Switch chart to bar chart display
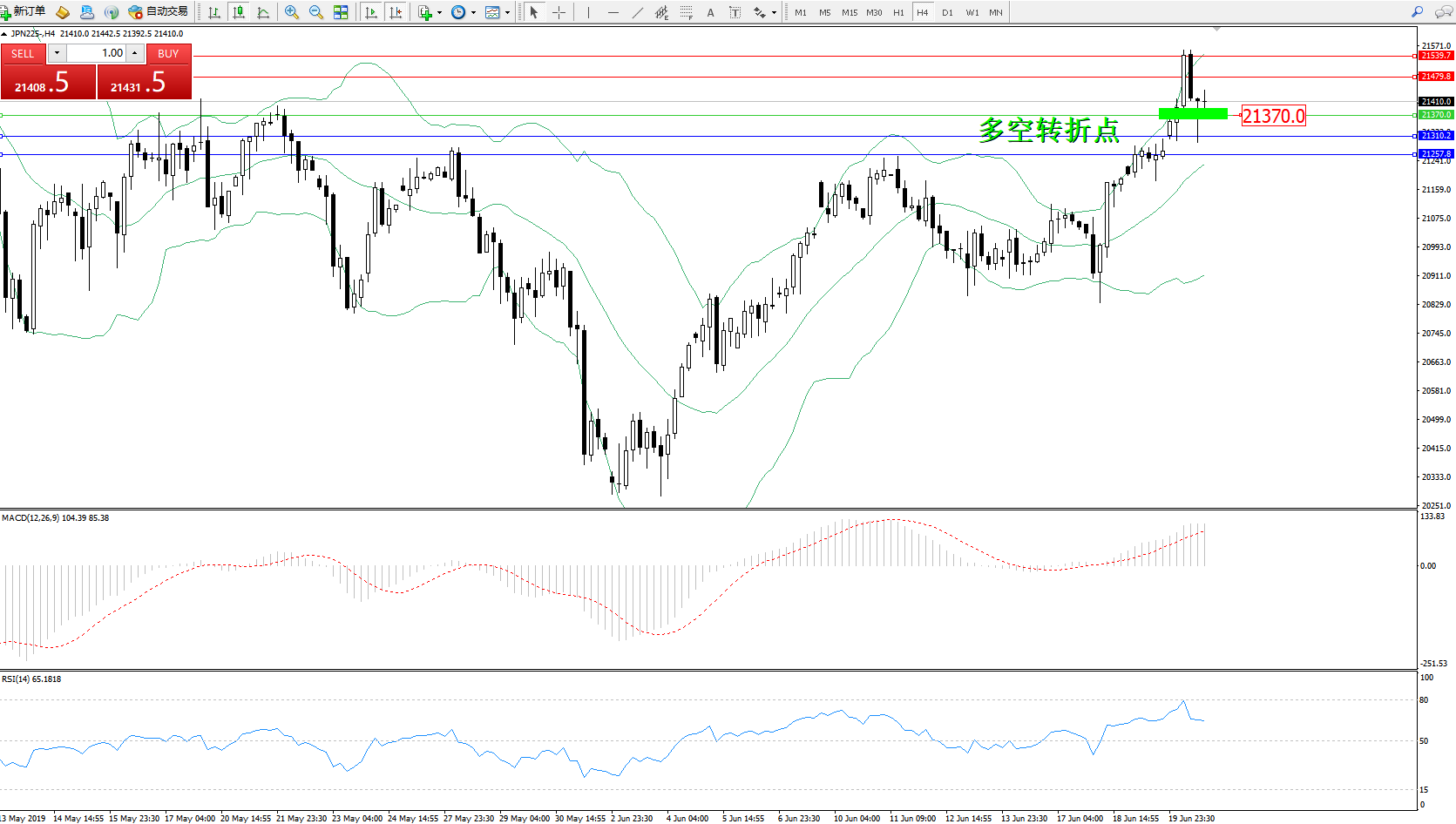The height and width of the screenshot is (824, 1456). 213,12
